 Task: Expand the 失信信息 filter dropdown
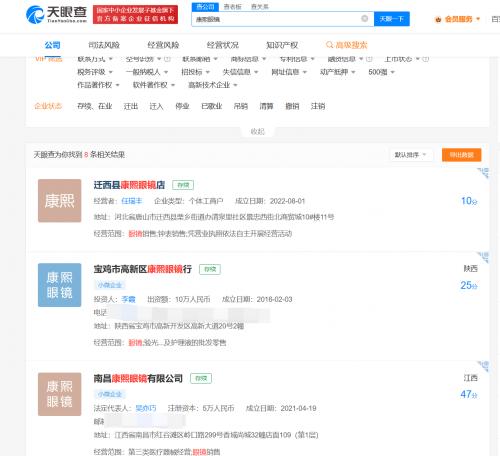[x=241, y=72]
